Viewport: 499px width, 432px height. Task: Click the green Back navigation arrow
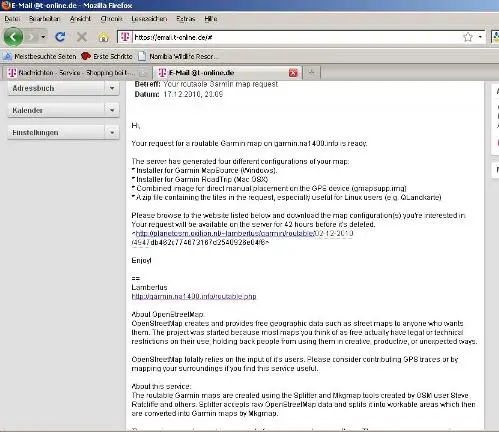[13, 37]
